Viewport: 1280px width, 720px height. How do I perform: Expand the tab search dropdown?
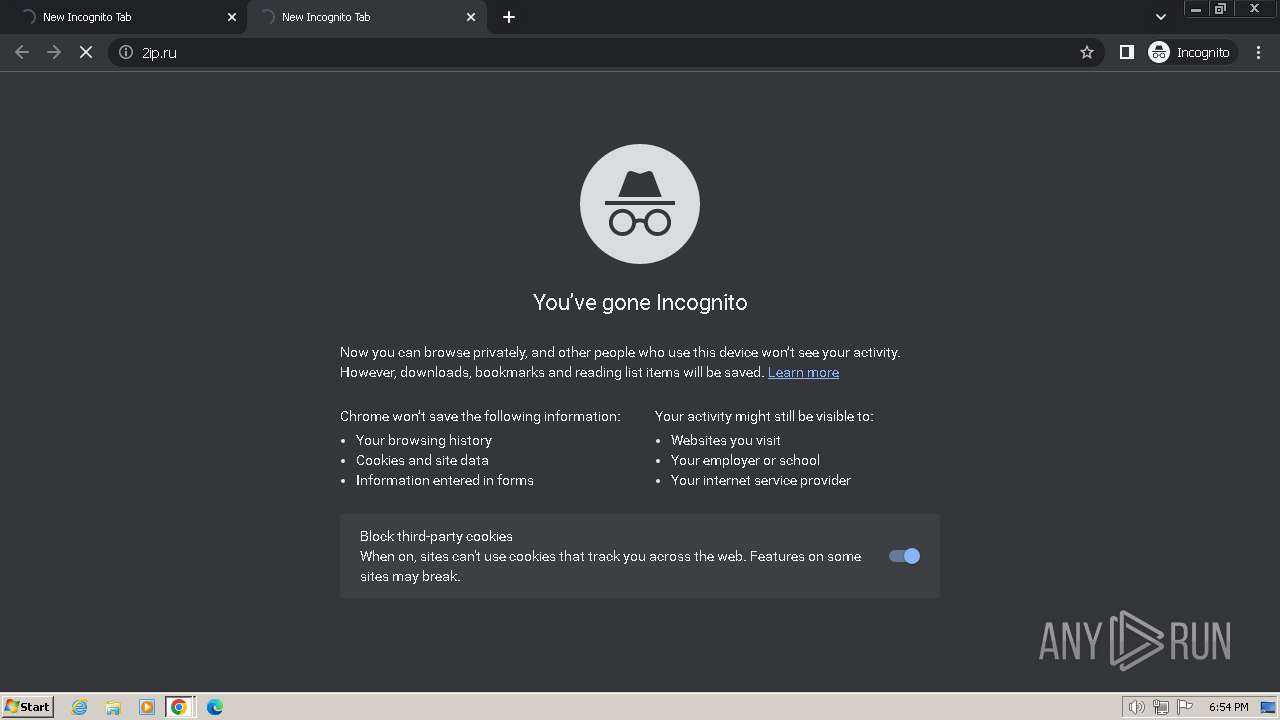point(1160,17)
